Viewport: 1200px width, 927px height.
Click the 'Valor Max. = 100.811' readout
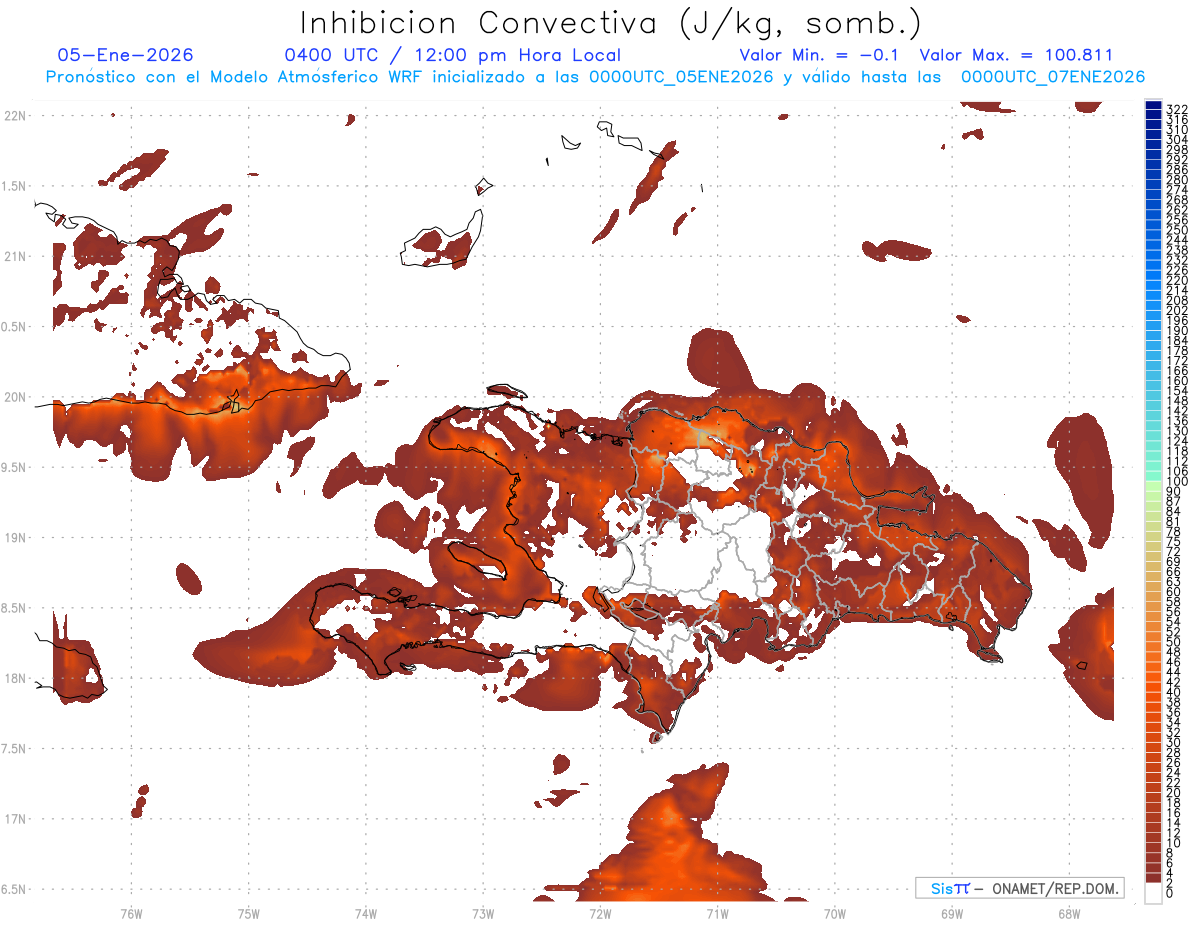1016,56
